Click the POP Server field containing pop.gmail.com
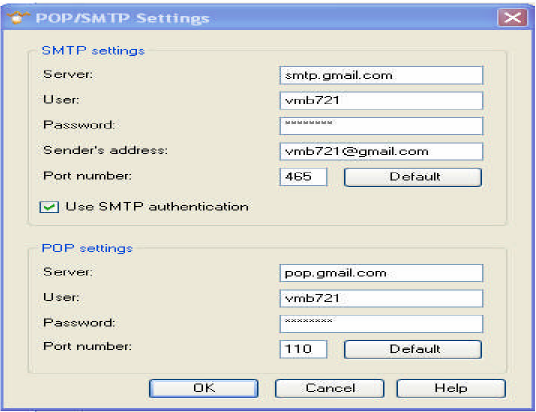 381,273
